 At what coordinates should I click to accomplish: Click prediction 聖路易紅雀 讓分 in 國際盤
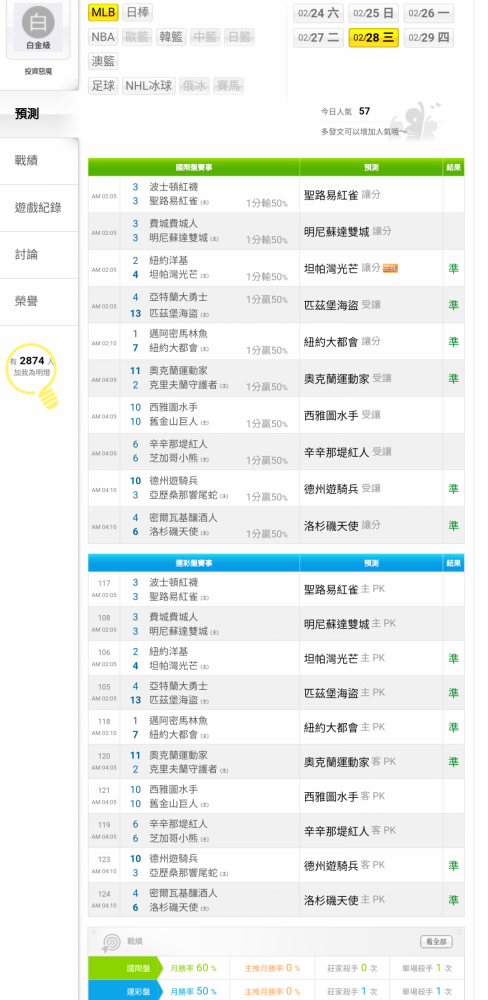tap(342, 195)
